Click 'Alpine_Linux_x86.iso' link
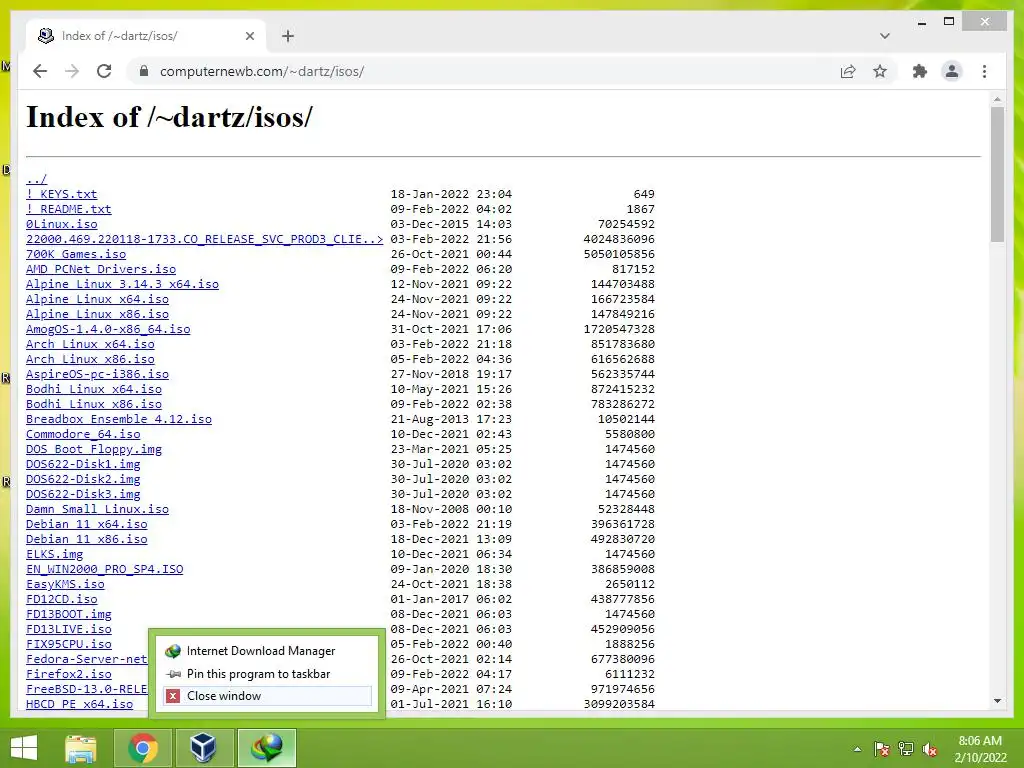1024x768 pixels. point(97,314)
